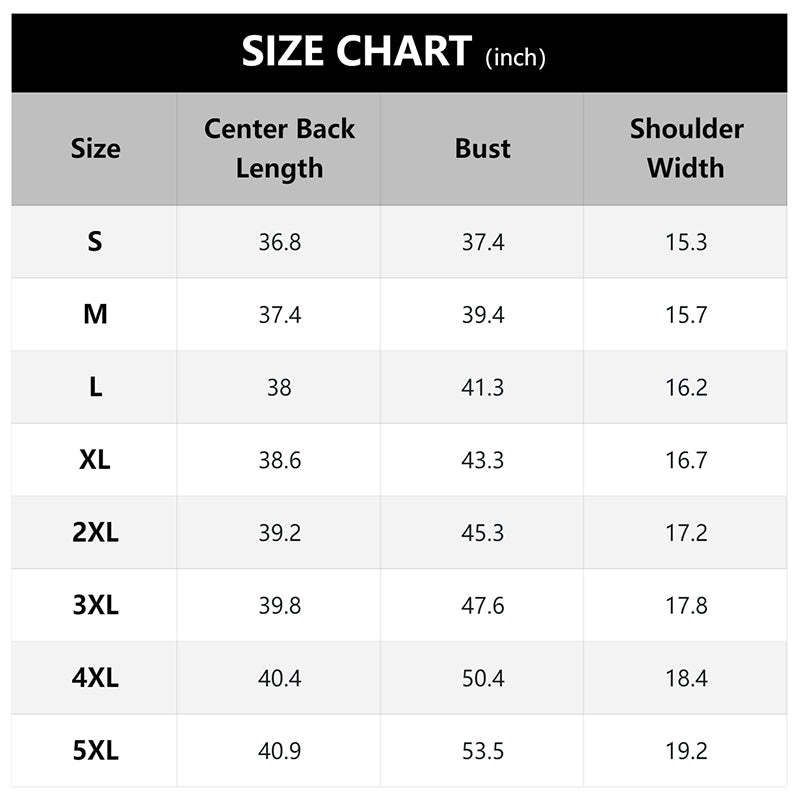Click the 2XL size row label

pyautogui.click(x=95, y=533)
